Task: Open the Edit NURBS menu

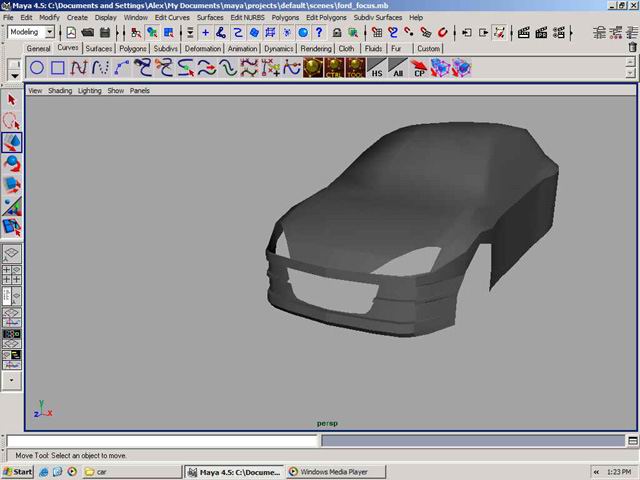Action: (x=250, y=17)
